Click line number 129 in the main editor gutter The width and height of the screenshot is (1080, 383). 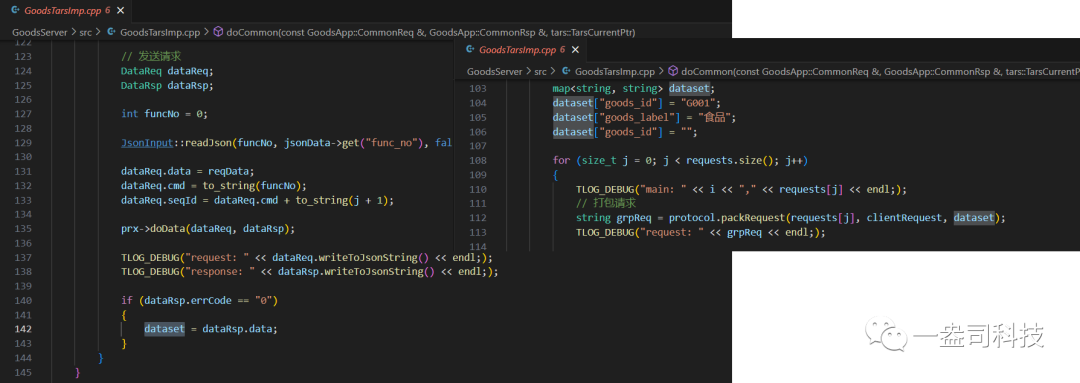pos(23,143)
